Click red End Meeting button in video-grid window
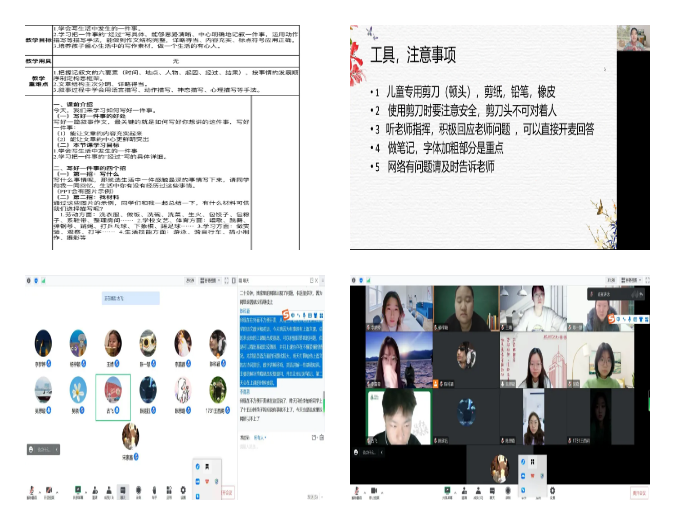Screen dimensions: 675x525 [637, 493]
